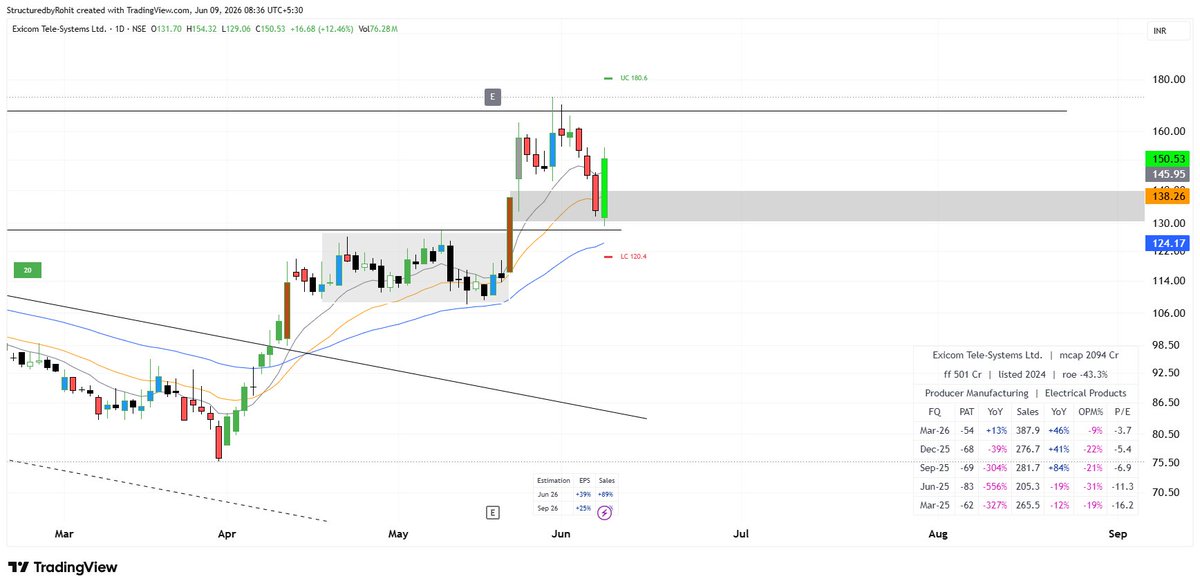The width and height of the screenshot is (1200, 588).
Task: Click the Jun label on time axis
Action: pyautogui.click(x=561, y=534)
